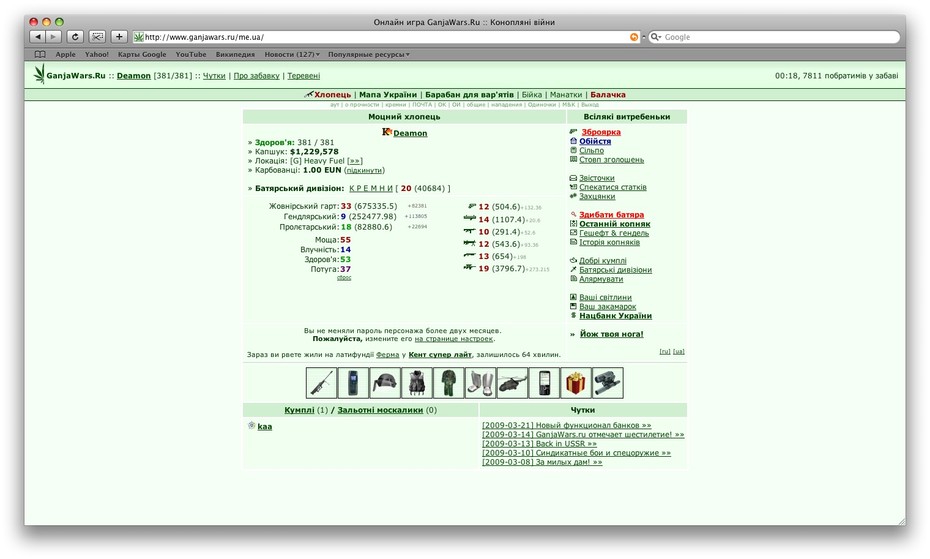Go back with the browser back arrow
The image size is (930, 559).
(38, 37)
